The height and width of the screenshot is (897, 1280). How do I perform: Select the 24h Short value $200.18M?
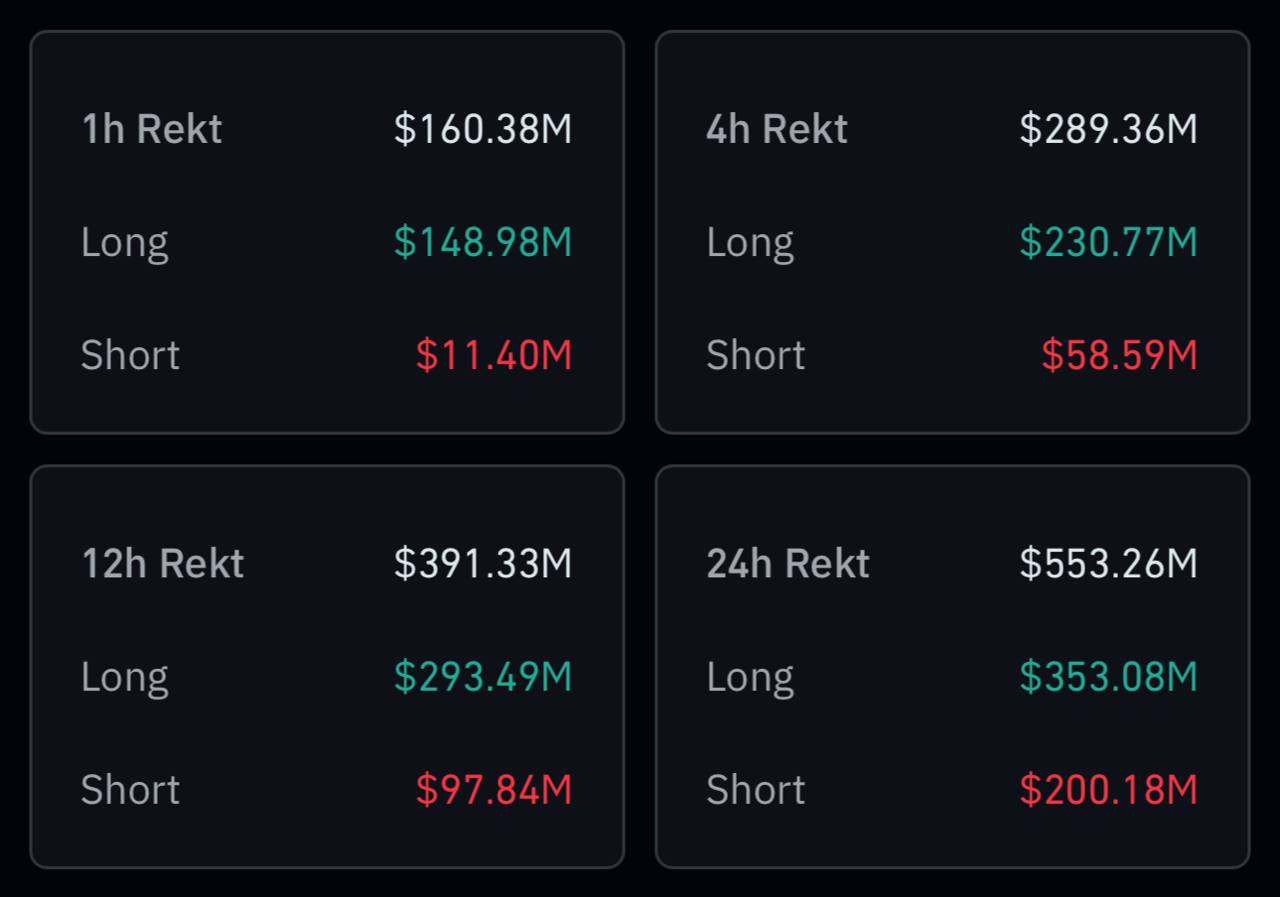(x=1108, y=790)
